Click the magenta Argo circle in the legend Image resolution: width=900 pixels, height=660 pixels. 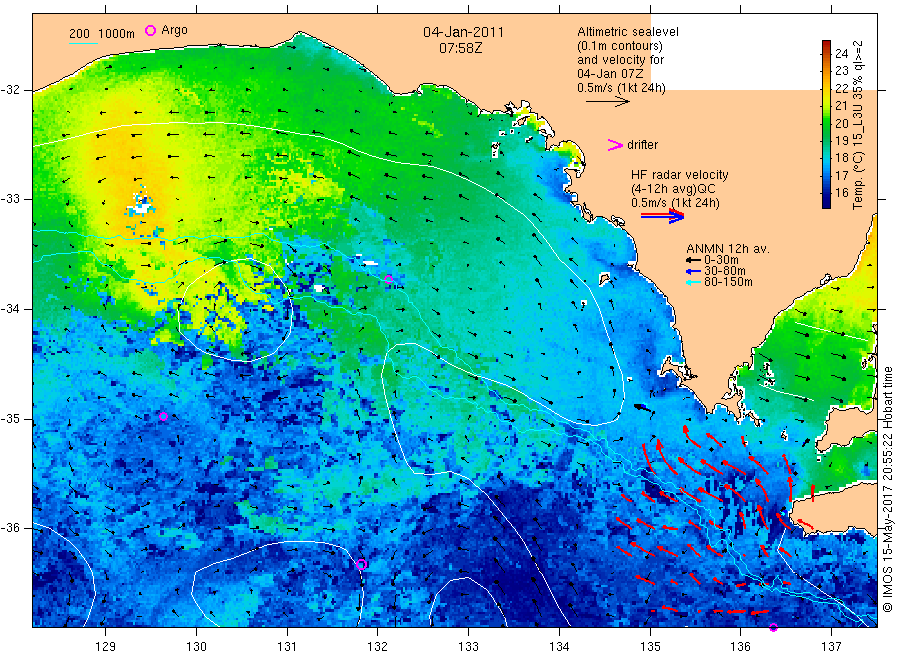click(150, 30)
